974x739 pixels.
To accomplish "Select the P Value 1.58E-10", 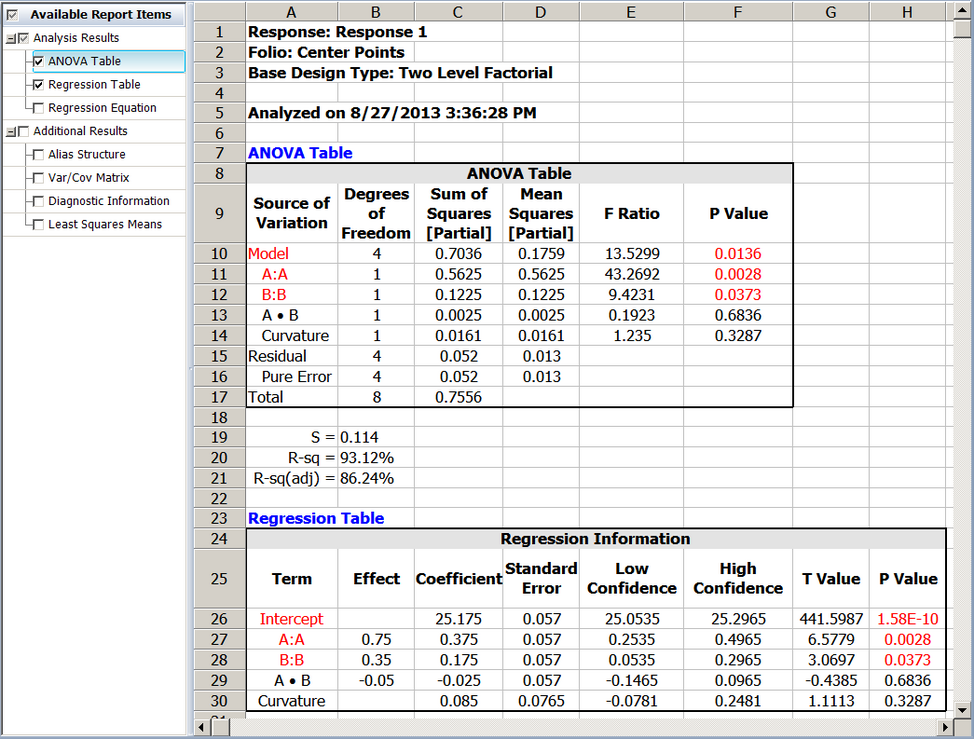I will pos(908,619).
